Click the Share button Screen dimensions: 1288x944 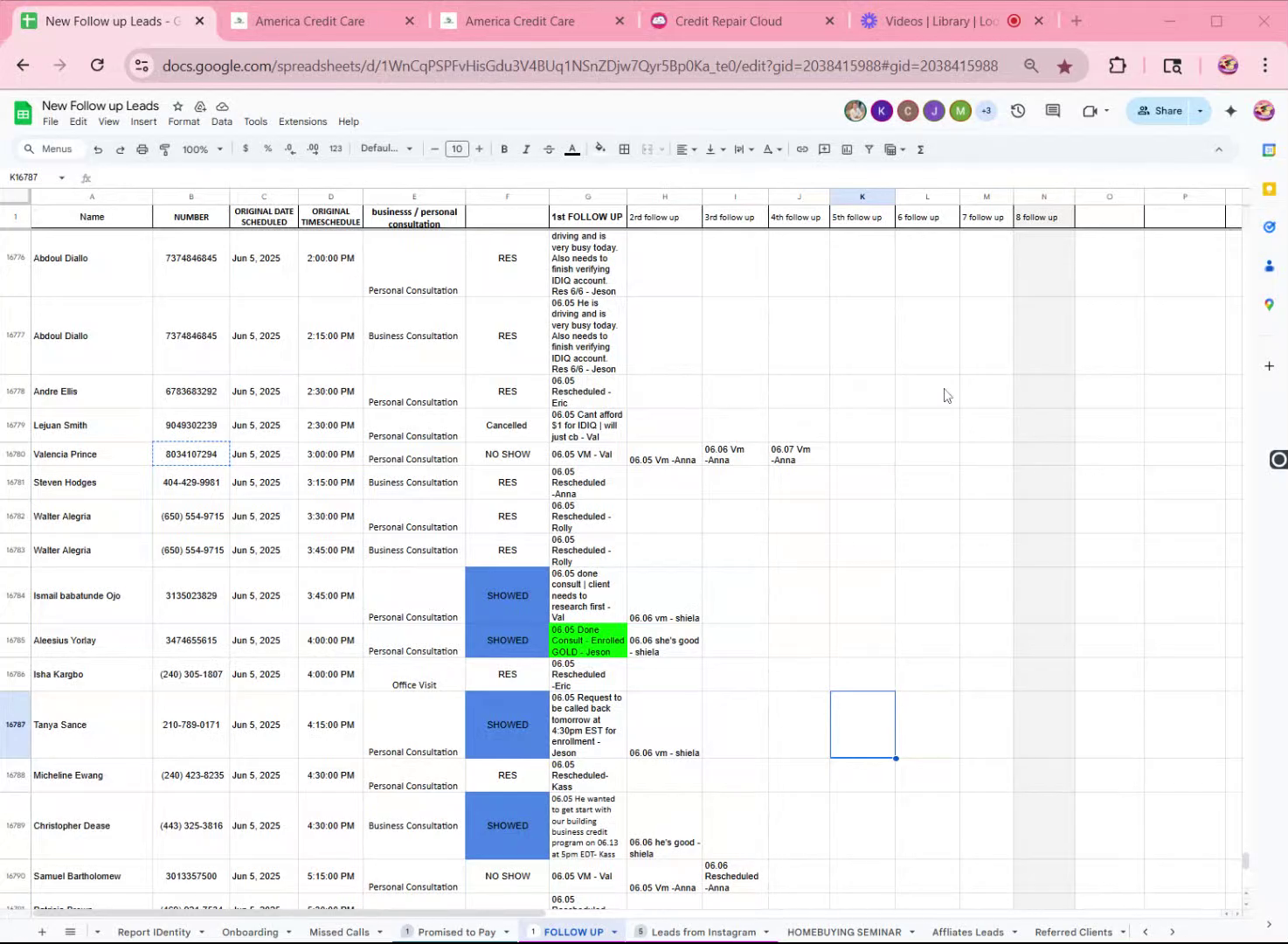tap(1160, 111)
